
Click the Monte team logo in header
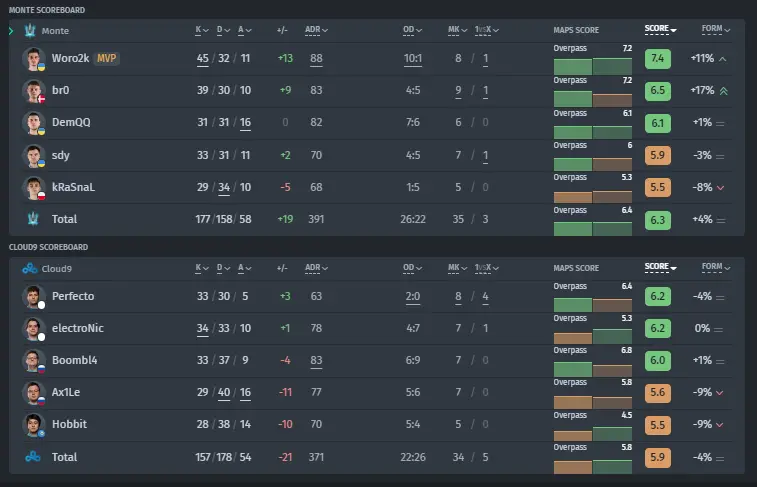point(30,30)
